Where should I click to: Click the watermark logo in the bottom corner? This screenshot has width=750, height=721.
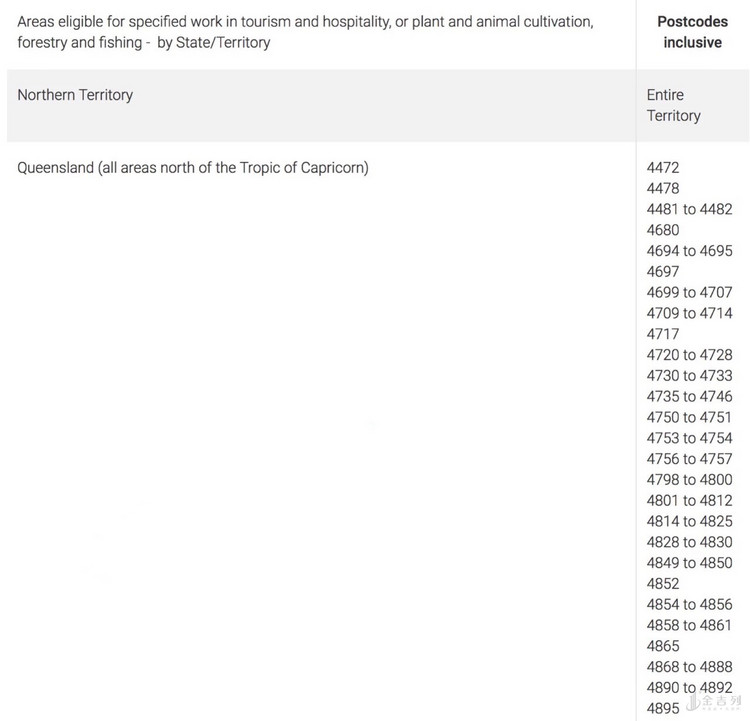click(x=713, y=704)
